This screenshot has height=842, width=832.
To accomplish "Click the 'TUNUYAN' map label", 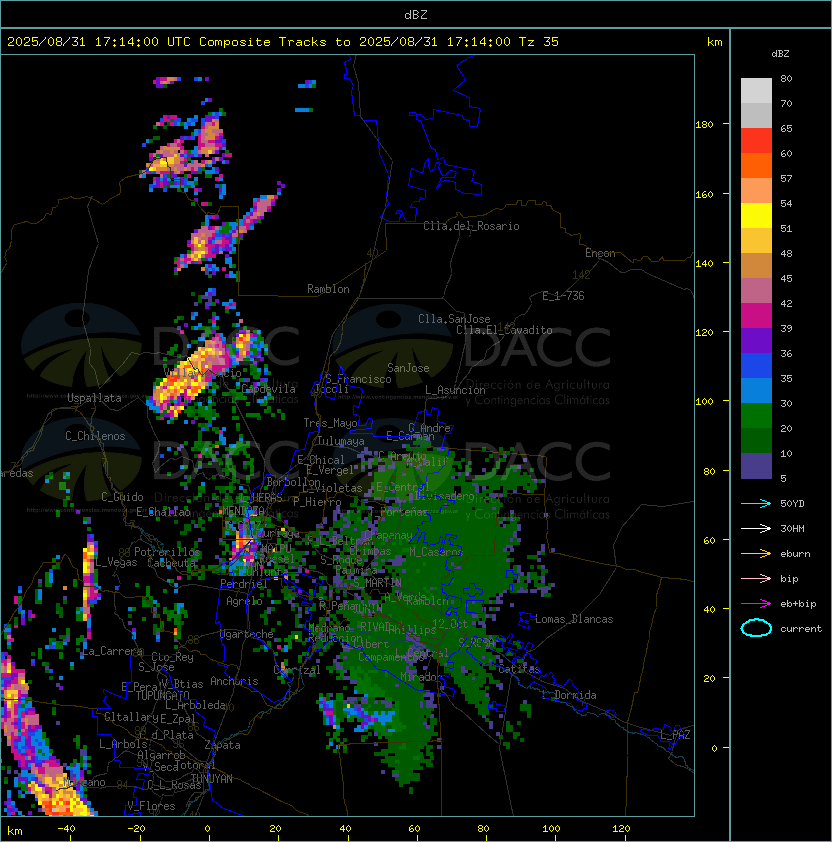I will pyautogui.click(x=212, y=779).
